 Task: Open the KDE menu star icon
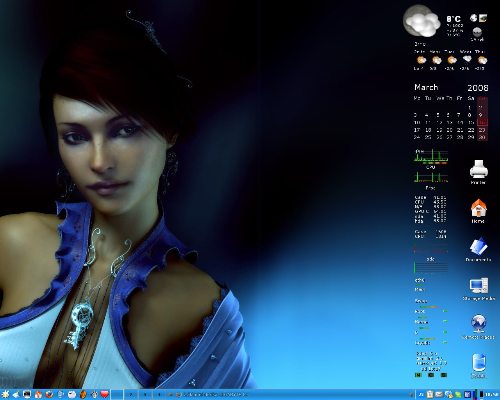[5, 395]
